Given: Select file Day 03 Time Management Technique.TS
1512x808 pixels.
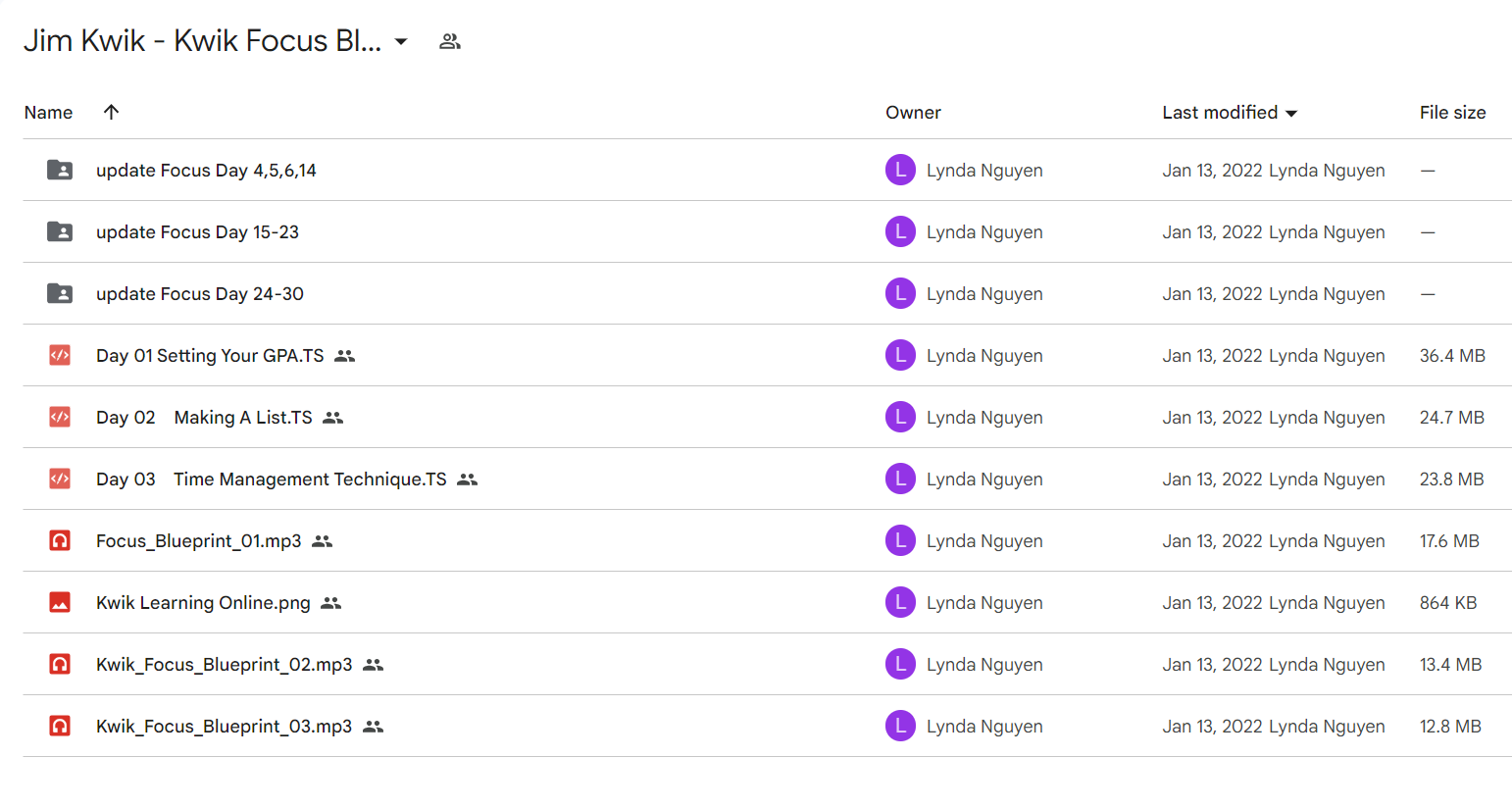Looking at the screenshot, I should [272, 480].
